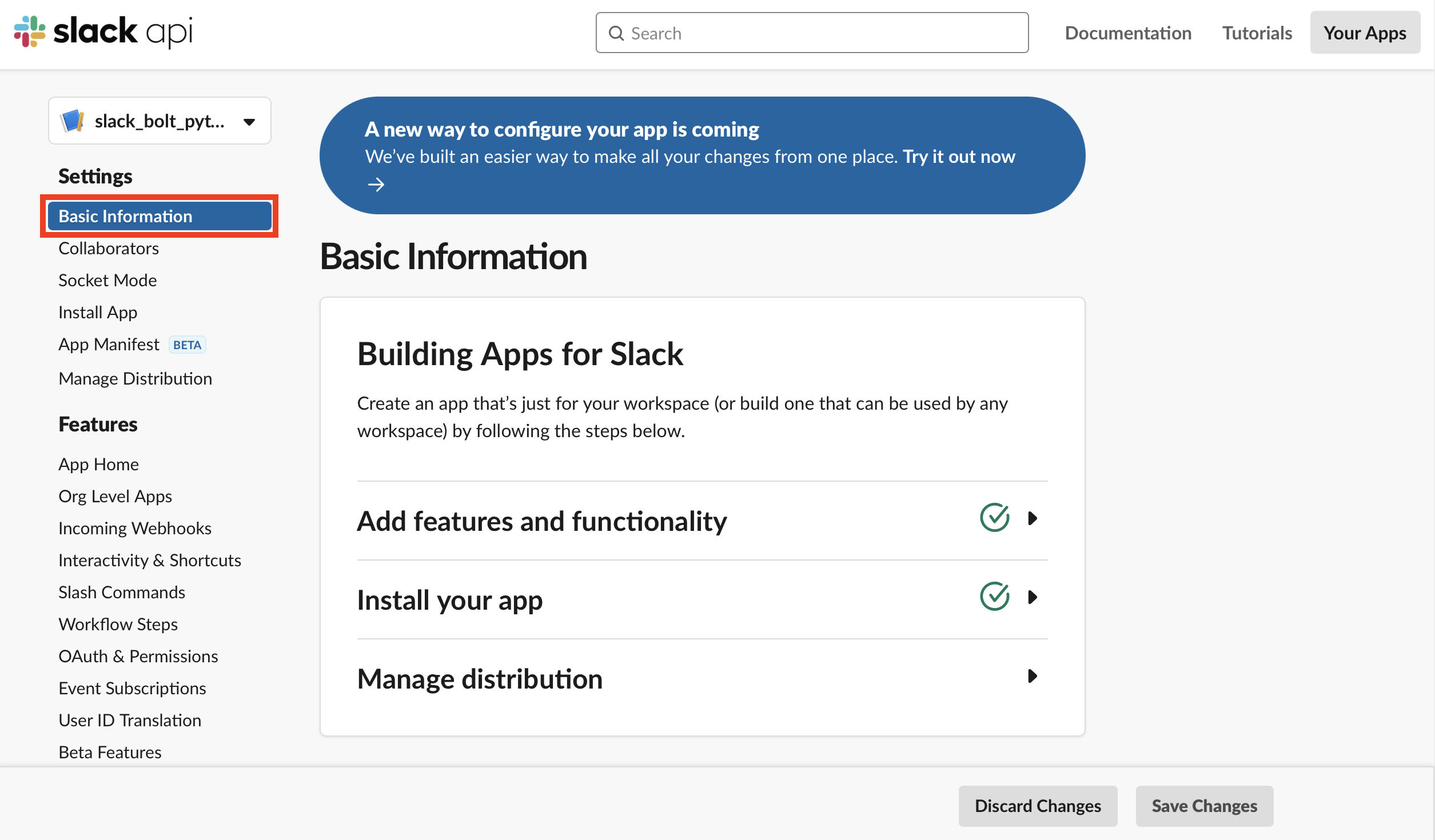Expand the Add features and functionality section
Screen dimensions: 1435x840
pos(1032,518)
